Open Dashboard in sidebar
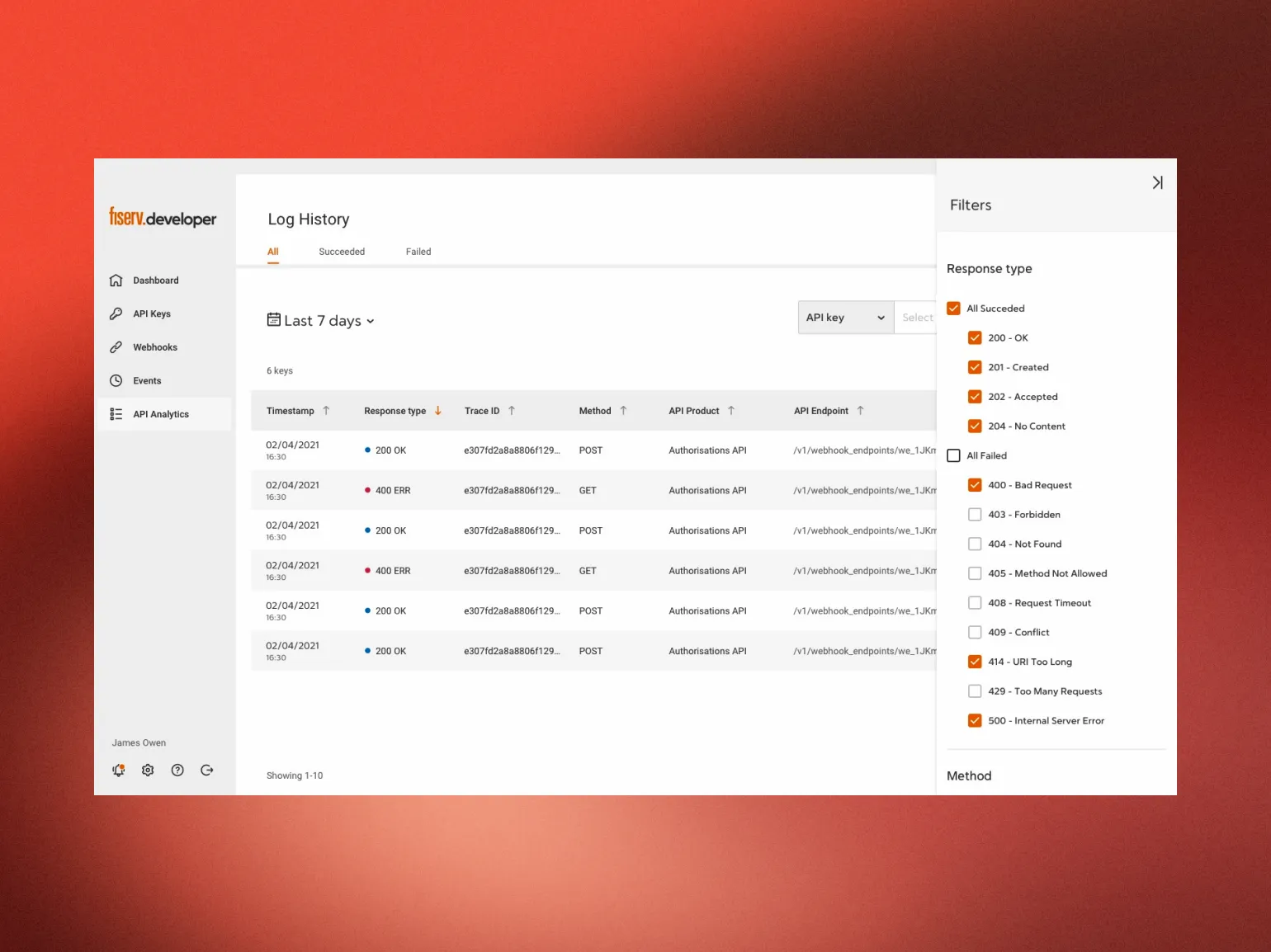1271x952 pixels. point(164,280)
